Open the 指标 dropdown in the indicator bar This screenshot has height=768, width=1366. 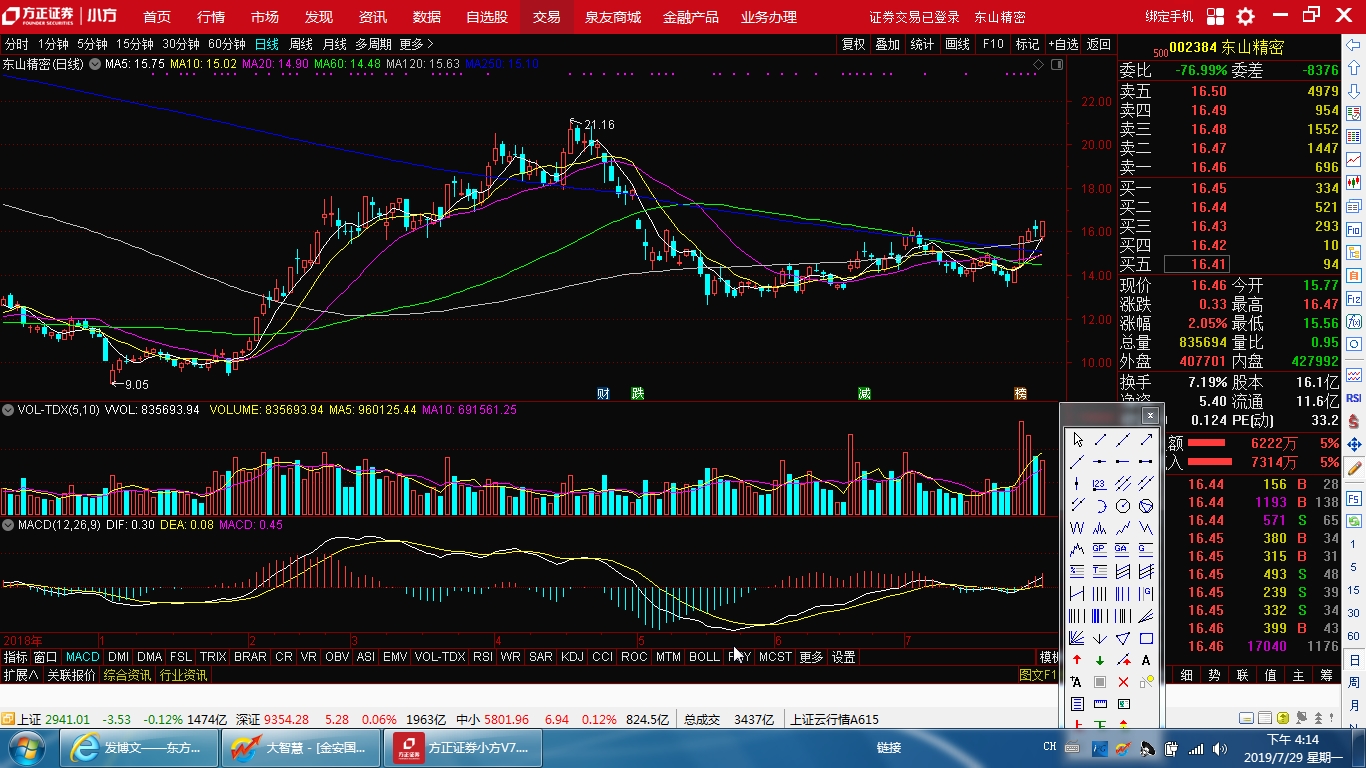15,657
